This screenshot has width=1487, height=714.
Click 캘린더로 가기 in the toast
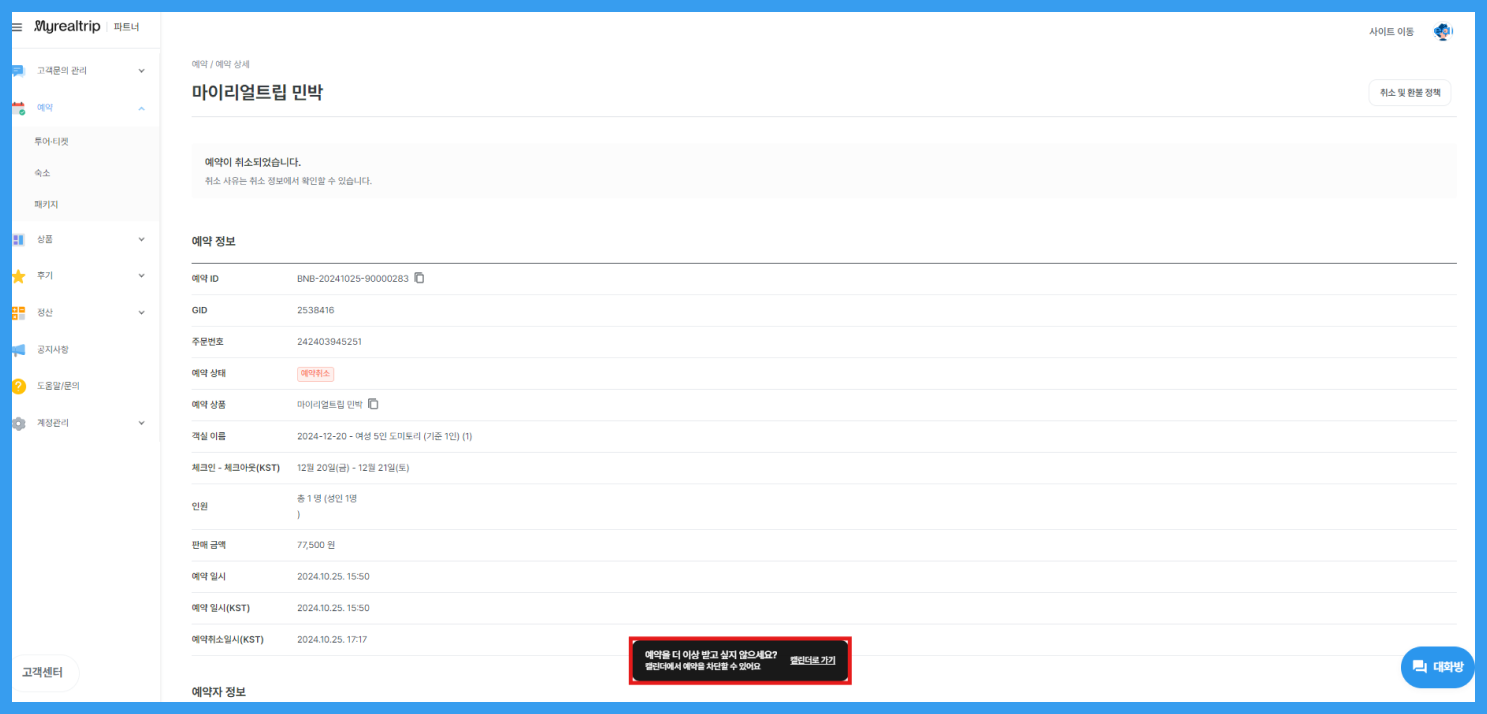(812, 661)
